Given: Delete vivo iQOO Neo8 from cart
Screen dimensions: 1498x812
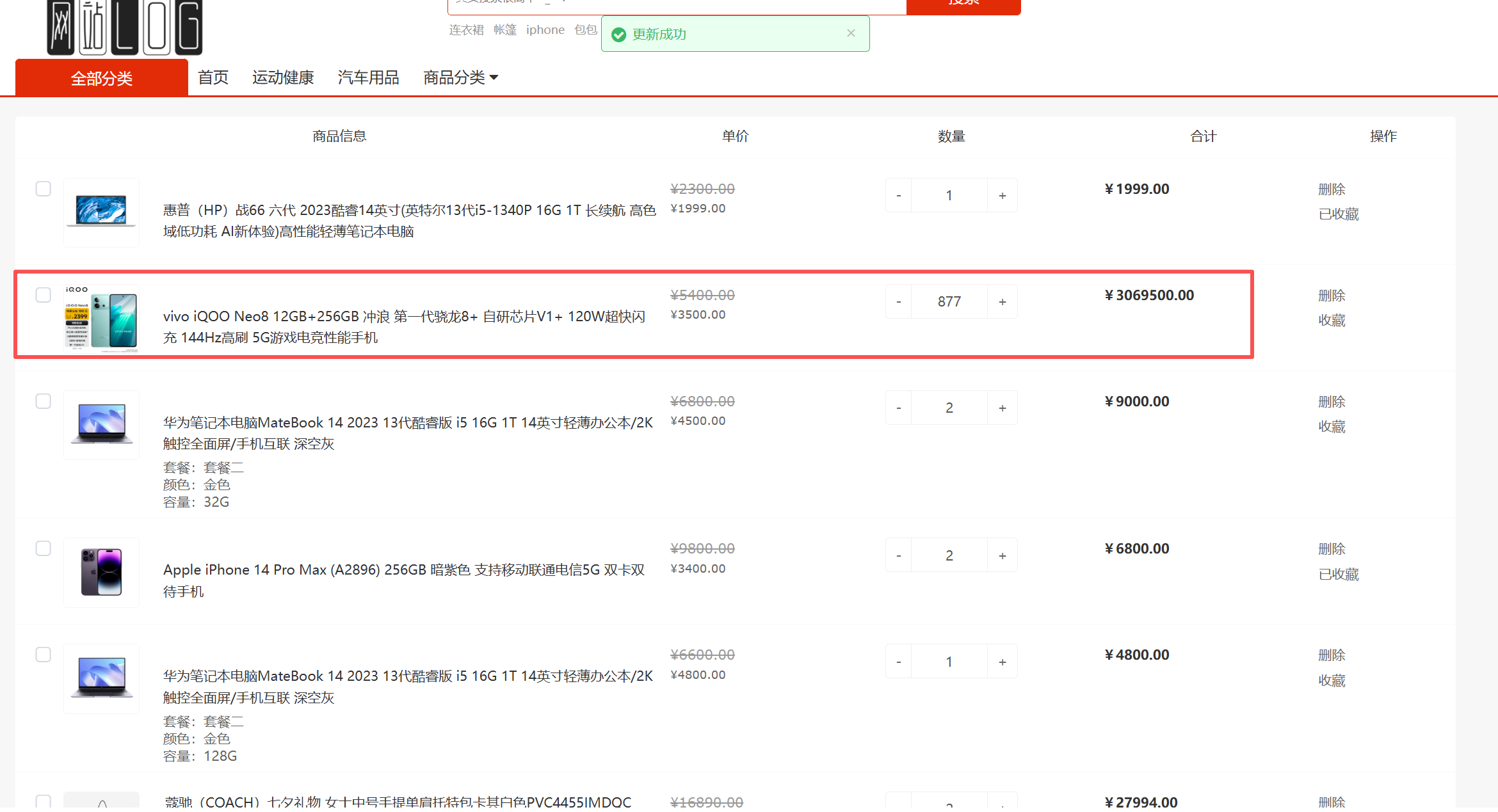Looking at the screenshot, I should [1332, 296].
